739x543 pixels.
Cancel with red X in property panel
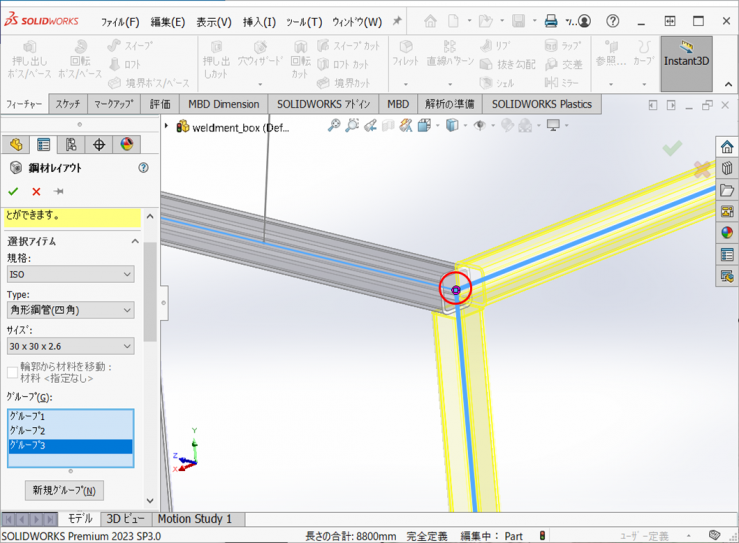(36, 191)
